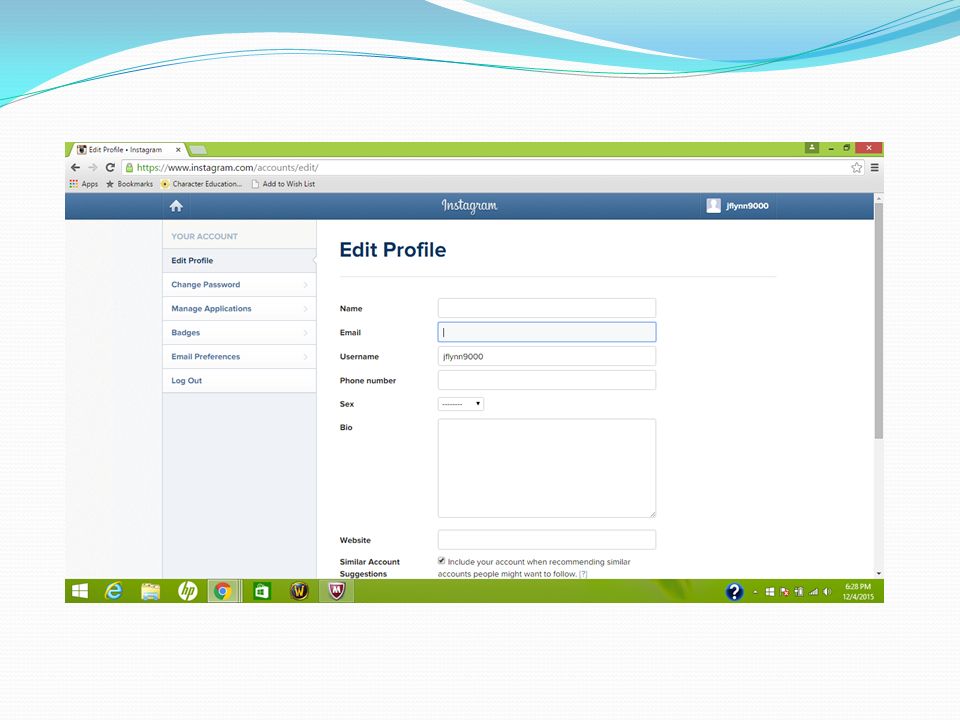Image resolution: width=960 pixels, height=720 pixels.
Task: Click the address bar URL
Action: [227, 168]
